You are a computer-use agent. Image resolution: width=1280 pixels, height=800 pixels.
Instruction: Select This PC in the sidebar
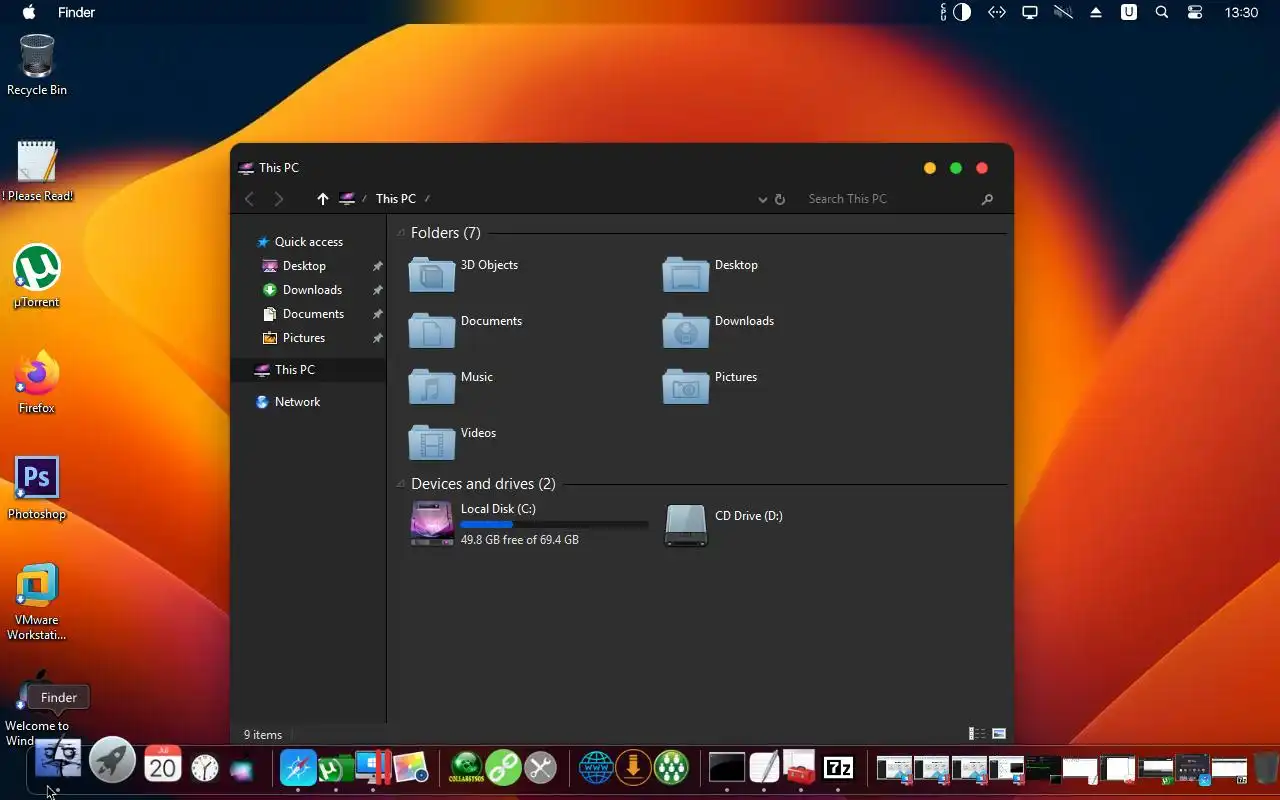pos(308,370)
